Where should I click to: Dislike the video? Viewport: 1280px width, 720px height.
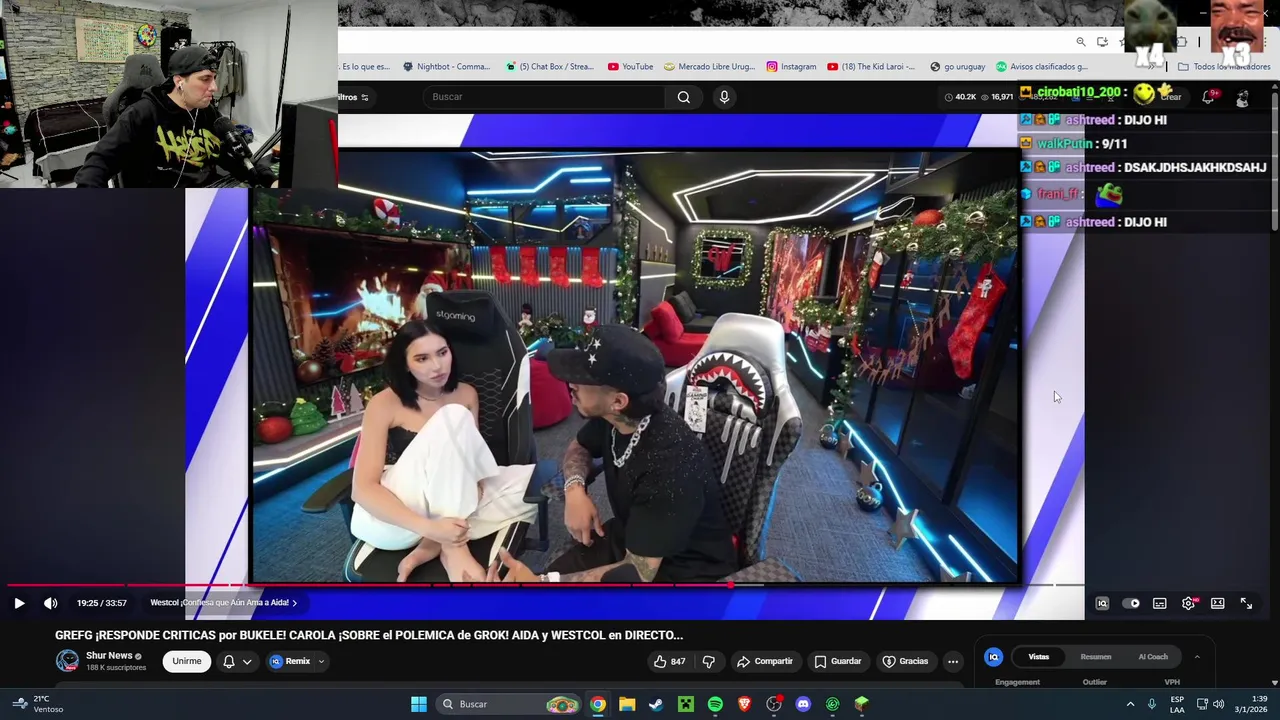[709, 661]
